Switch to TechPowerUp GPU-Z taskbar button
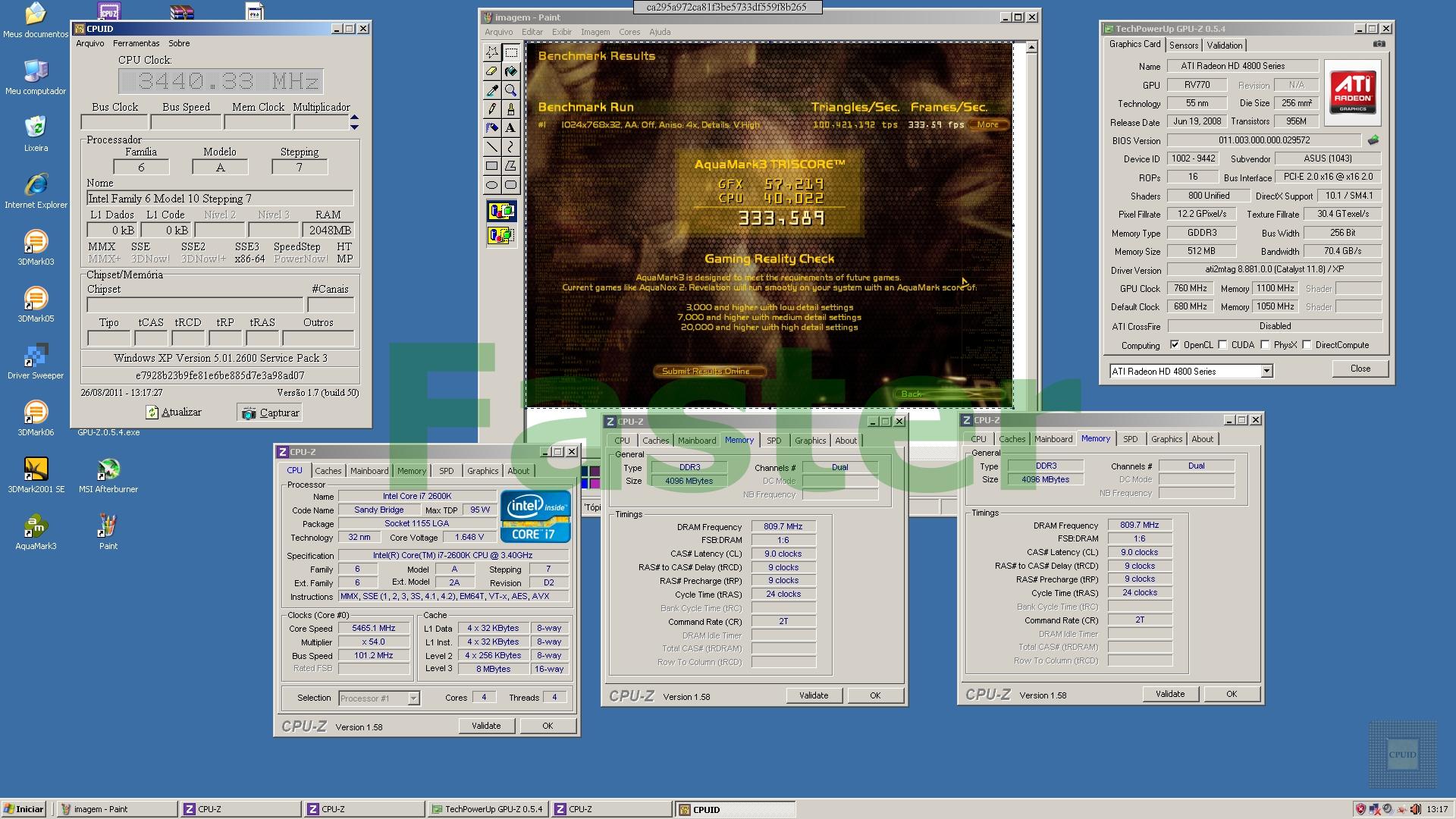Viewport: 1456px width, 819px height. (487, 809)
